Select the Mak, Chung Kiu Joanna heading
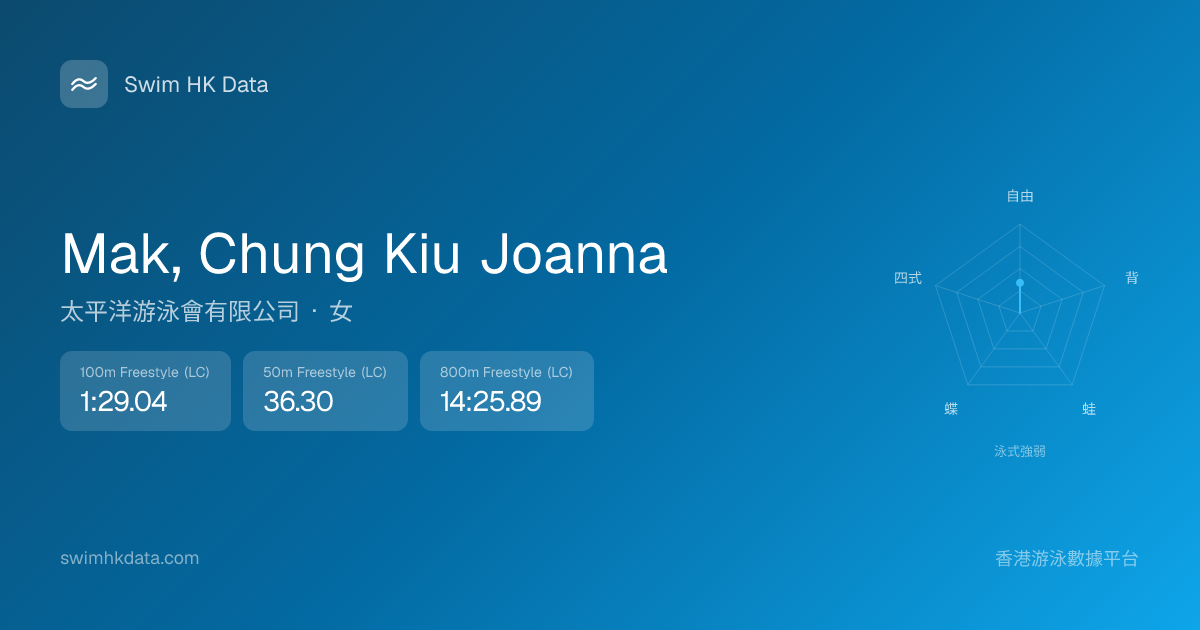 [364, 254]
